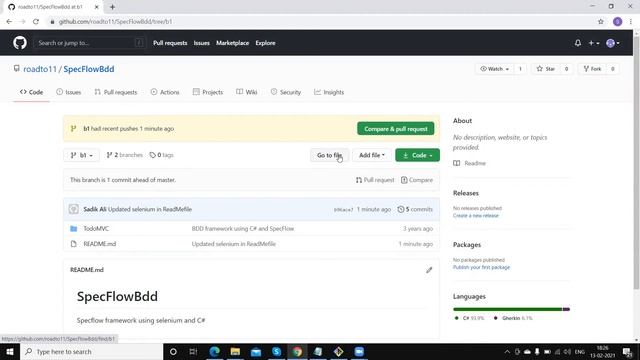Screen dimensions: 640x360
Task: Click the C# language entry
Action: (x=469, y=318)
